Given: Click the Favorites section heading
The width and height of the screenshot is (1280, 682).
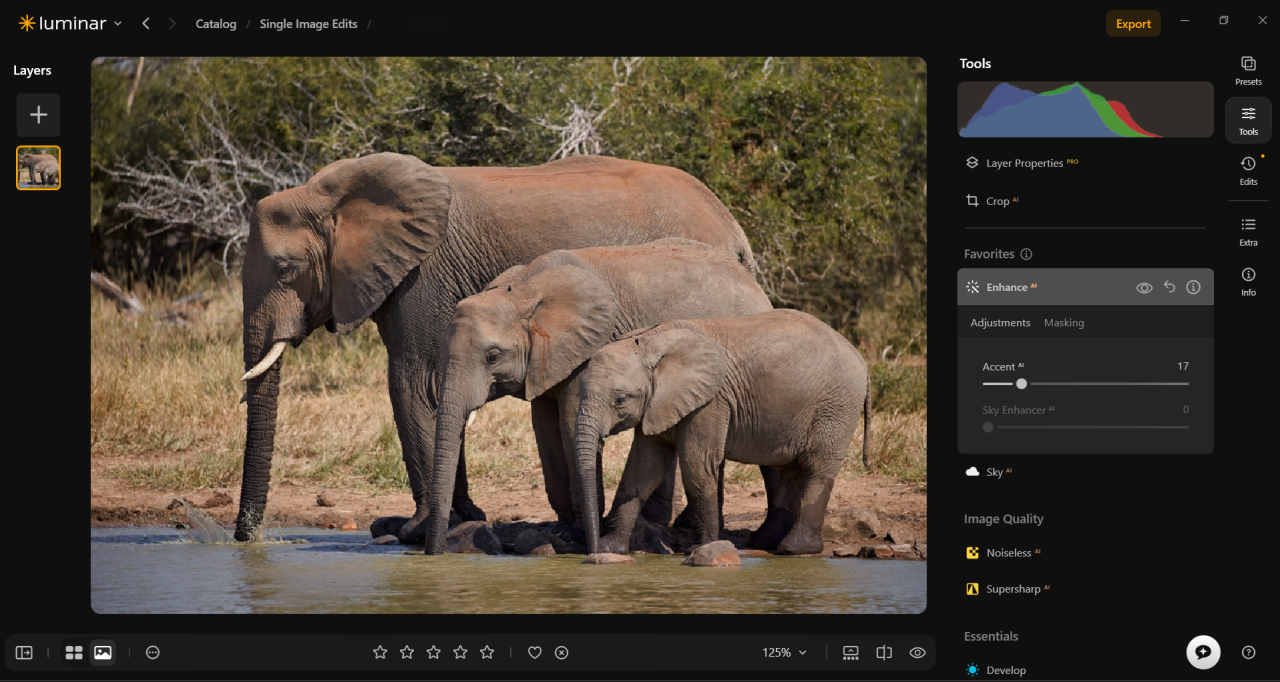Looking at the screenshot, I should coord(989,254).
